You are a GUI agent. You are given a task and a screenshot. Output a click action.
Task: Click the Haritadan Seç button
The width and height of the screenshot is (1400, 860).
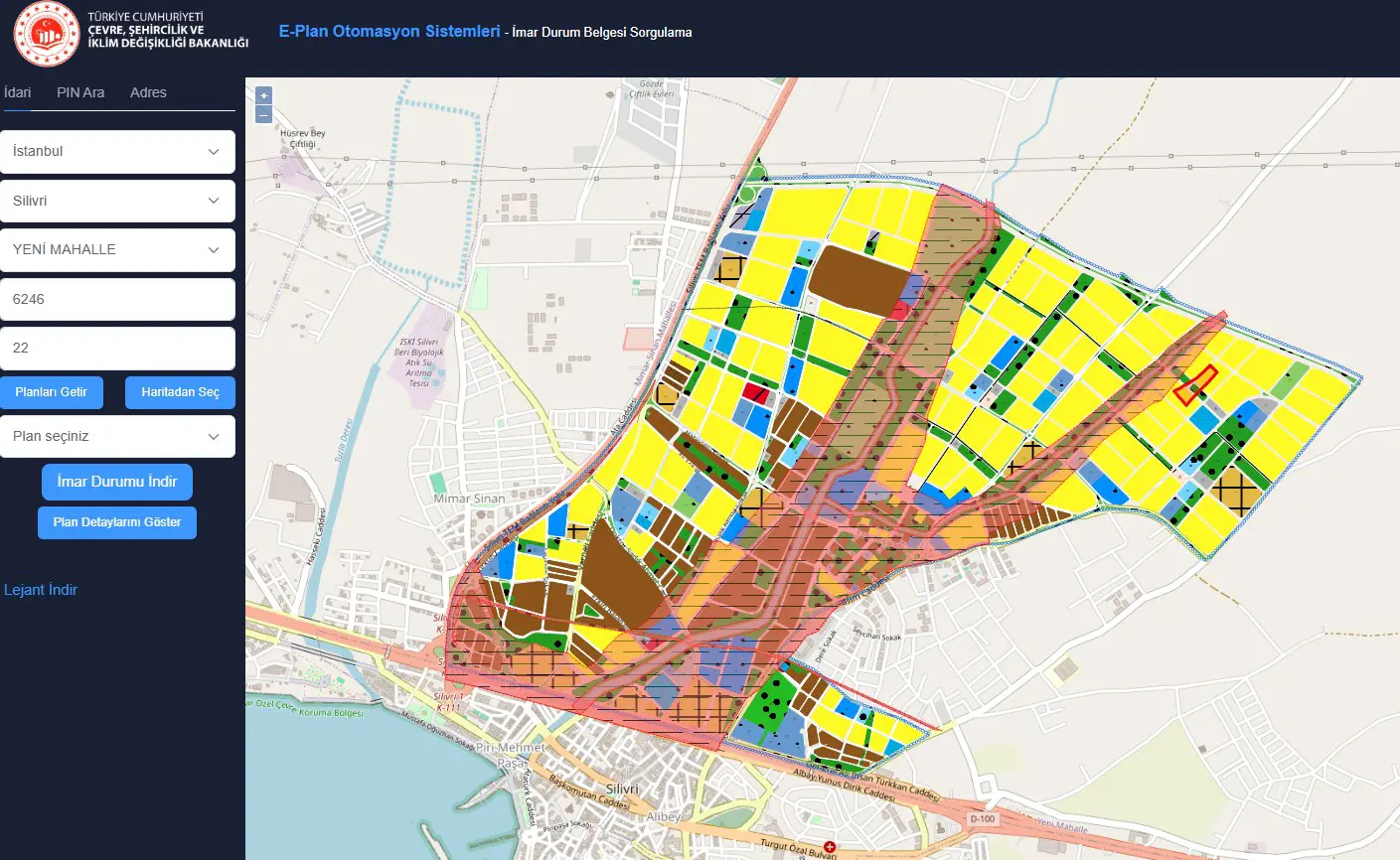tap(180, 392)
